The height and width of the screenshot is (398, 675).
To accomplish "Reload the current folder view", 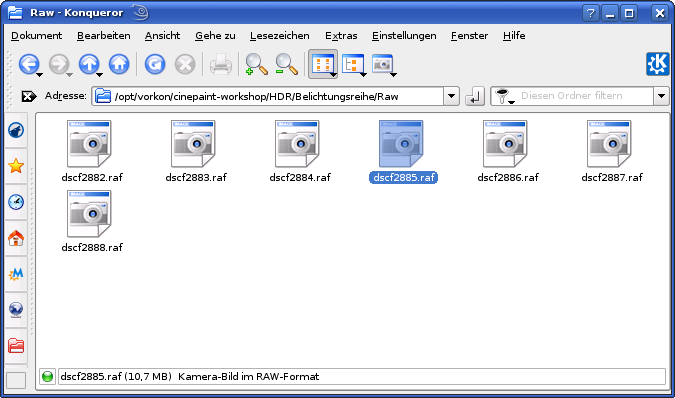I will (155, 65).
